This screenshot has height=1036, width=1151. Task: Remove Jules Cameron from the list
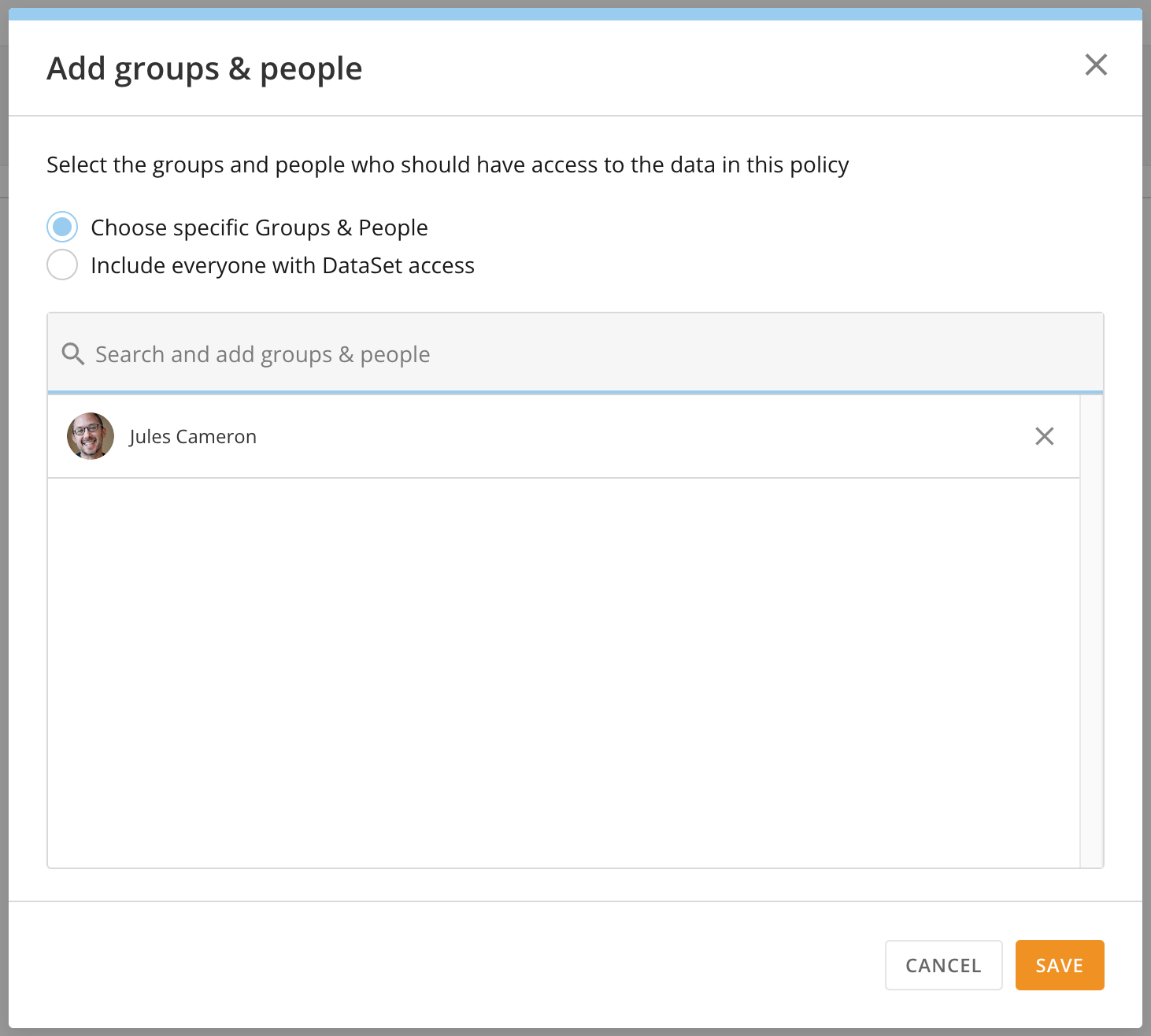tap(1044, 436)
